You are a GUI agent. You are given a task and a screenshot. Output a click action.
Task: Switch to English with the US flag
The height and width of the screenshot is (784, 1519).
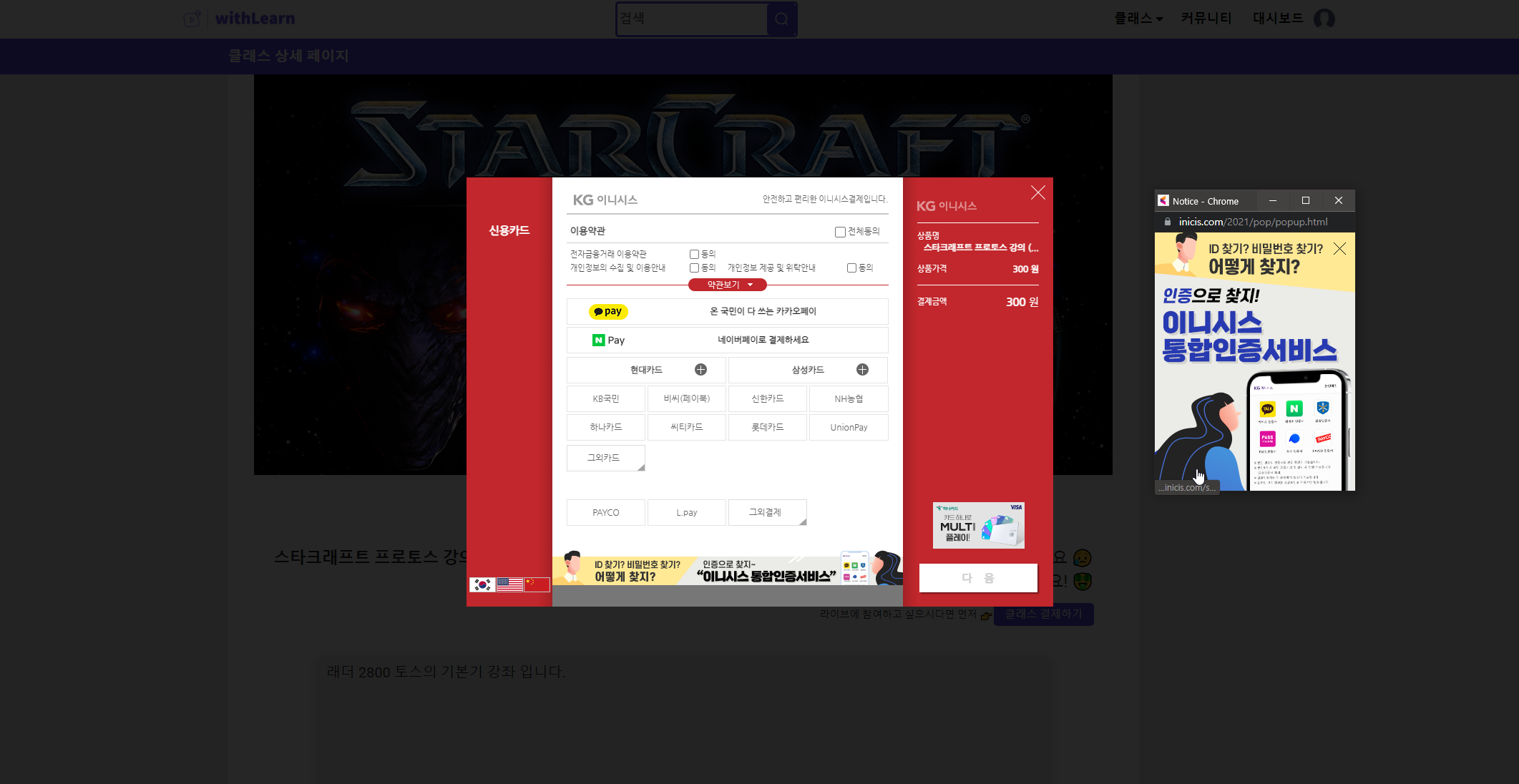coord(509,584)
